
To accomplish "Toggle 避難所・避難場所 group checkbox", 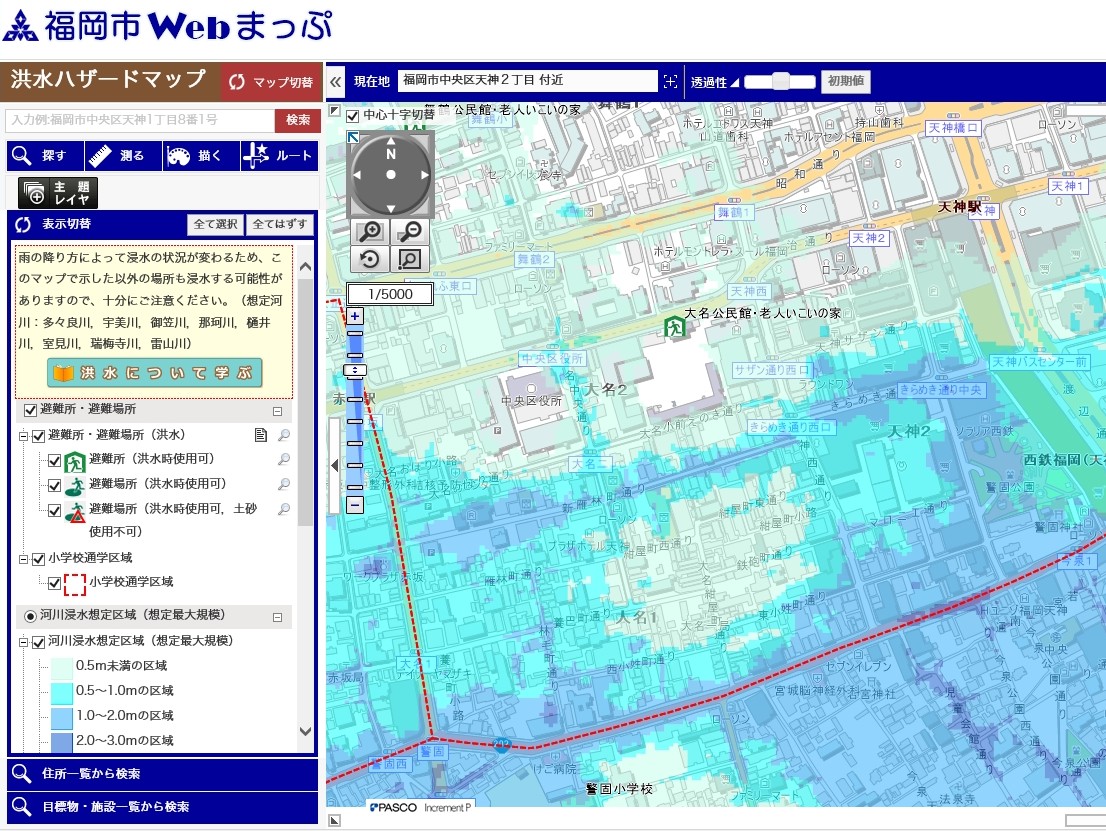I will point(30,410).
